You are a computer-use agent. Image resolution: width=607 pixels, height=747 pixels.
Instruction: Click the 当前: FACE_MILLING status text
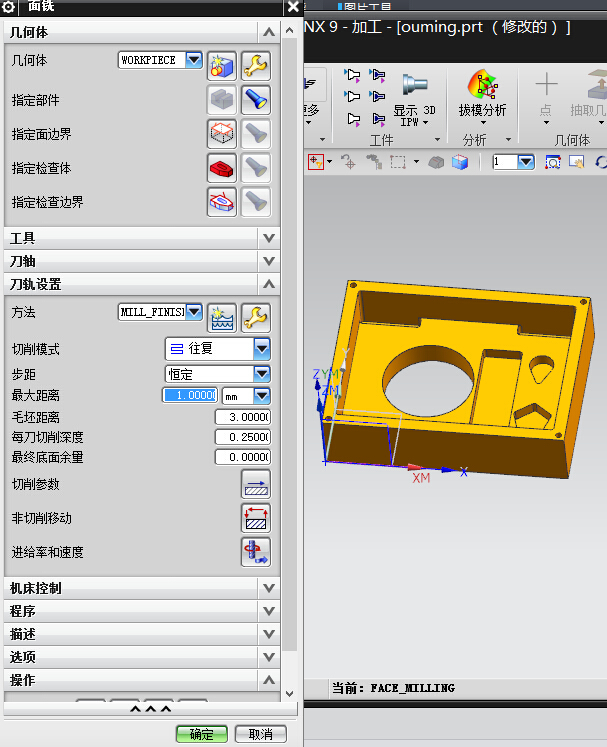coord(393,688)
